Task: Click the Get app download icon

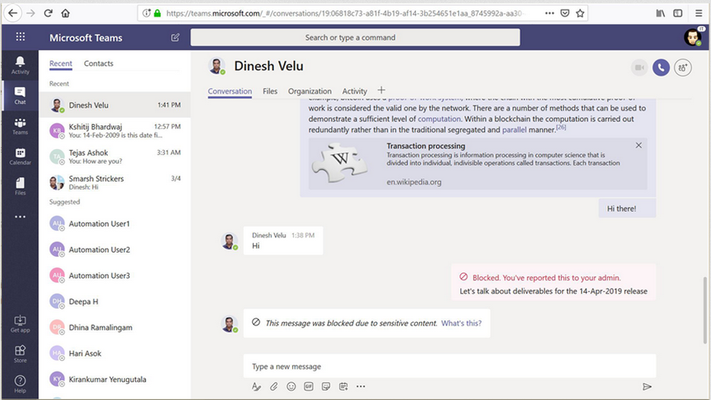Action: point(20,323)
